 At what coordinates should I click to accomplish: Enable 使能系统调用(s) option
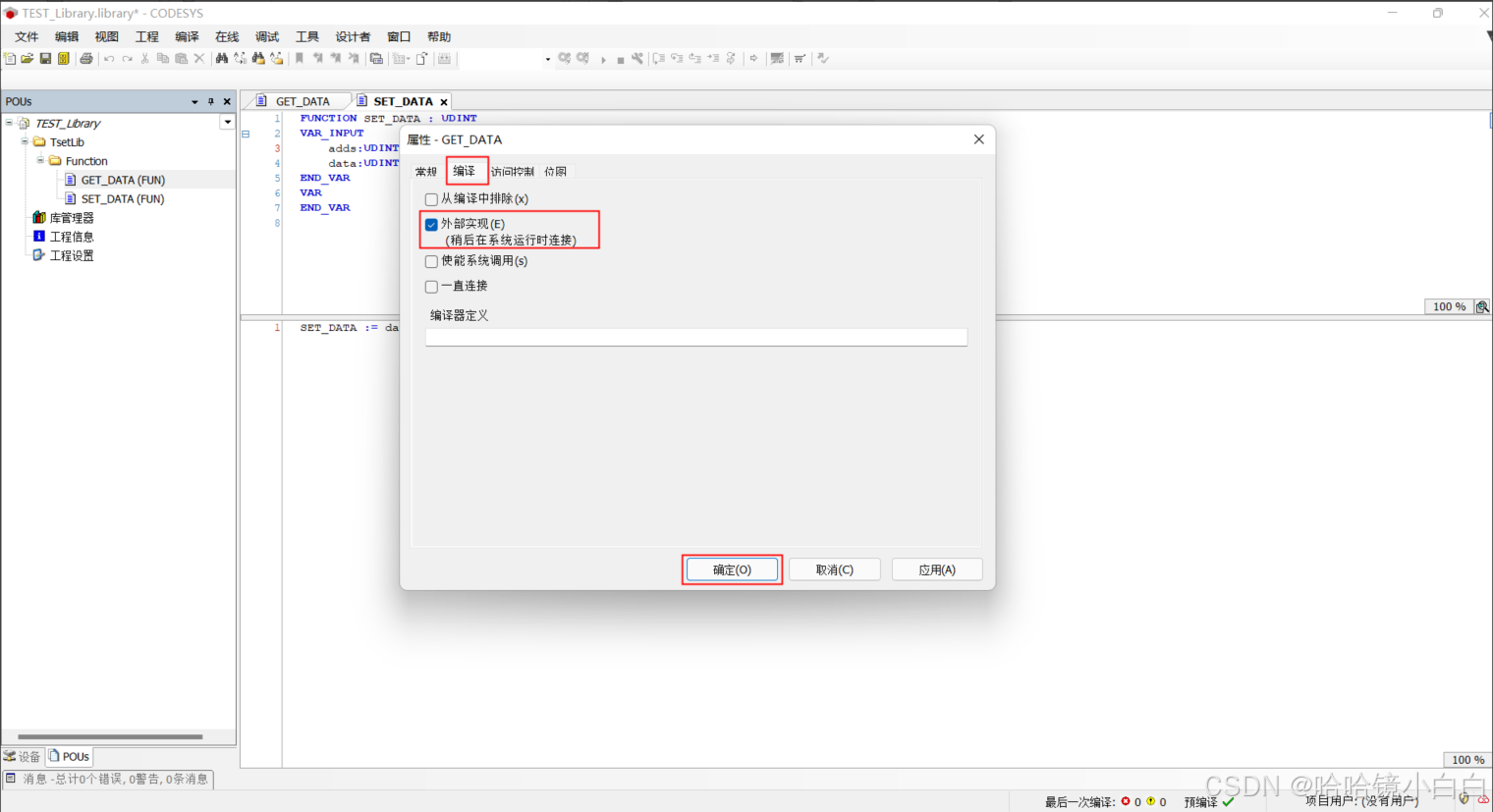coord(430,261)
